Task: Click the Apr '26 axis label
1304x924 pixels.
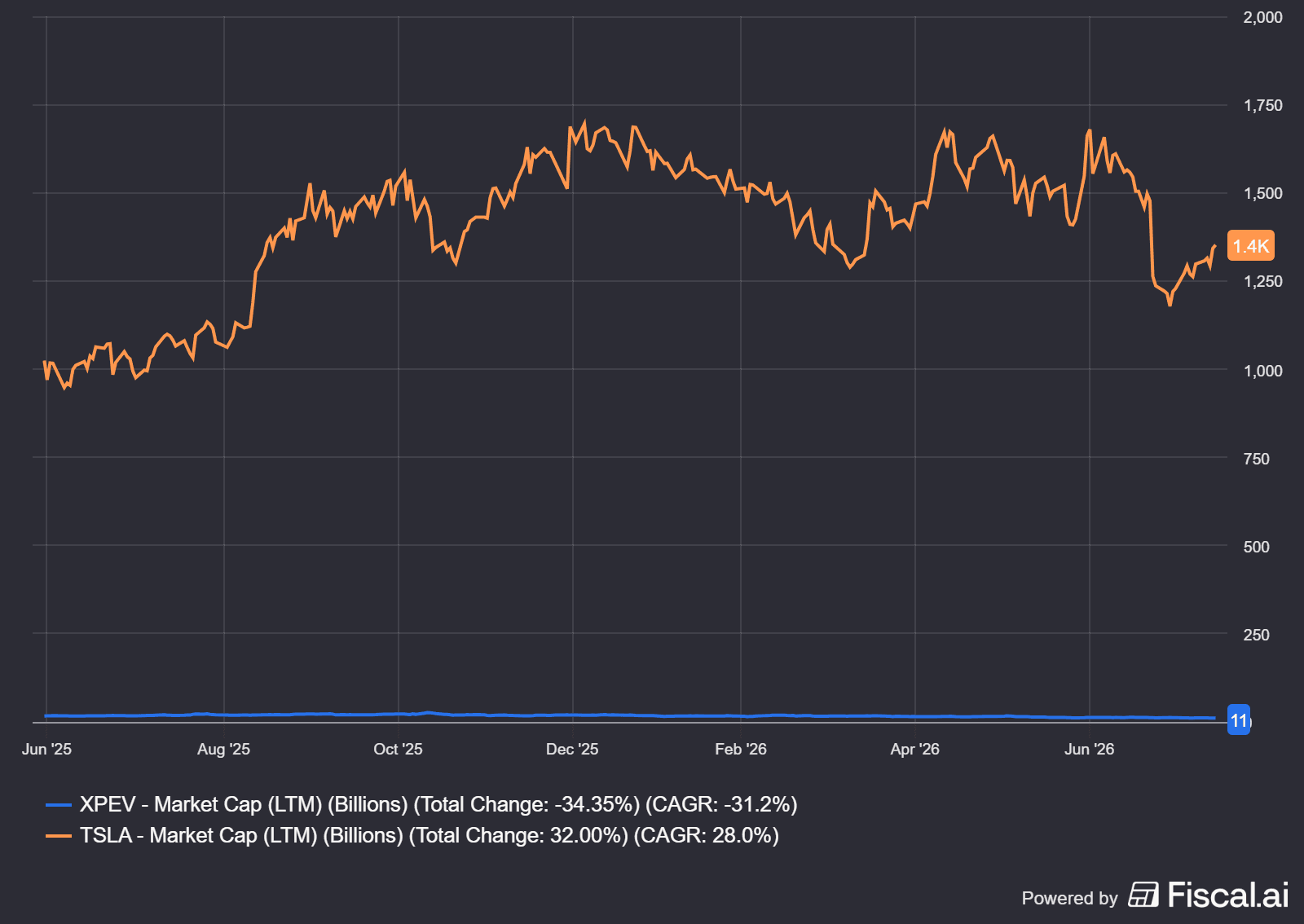Action: click(914, 749)
